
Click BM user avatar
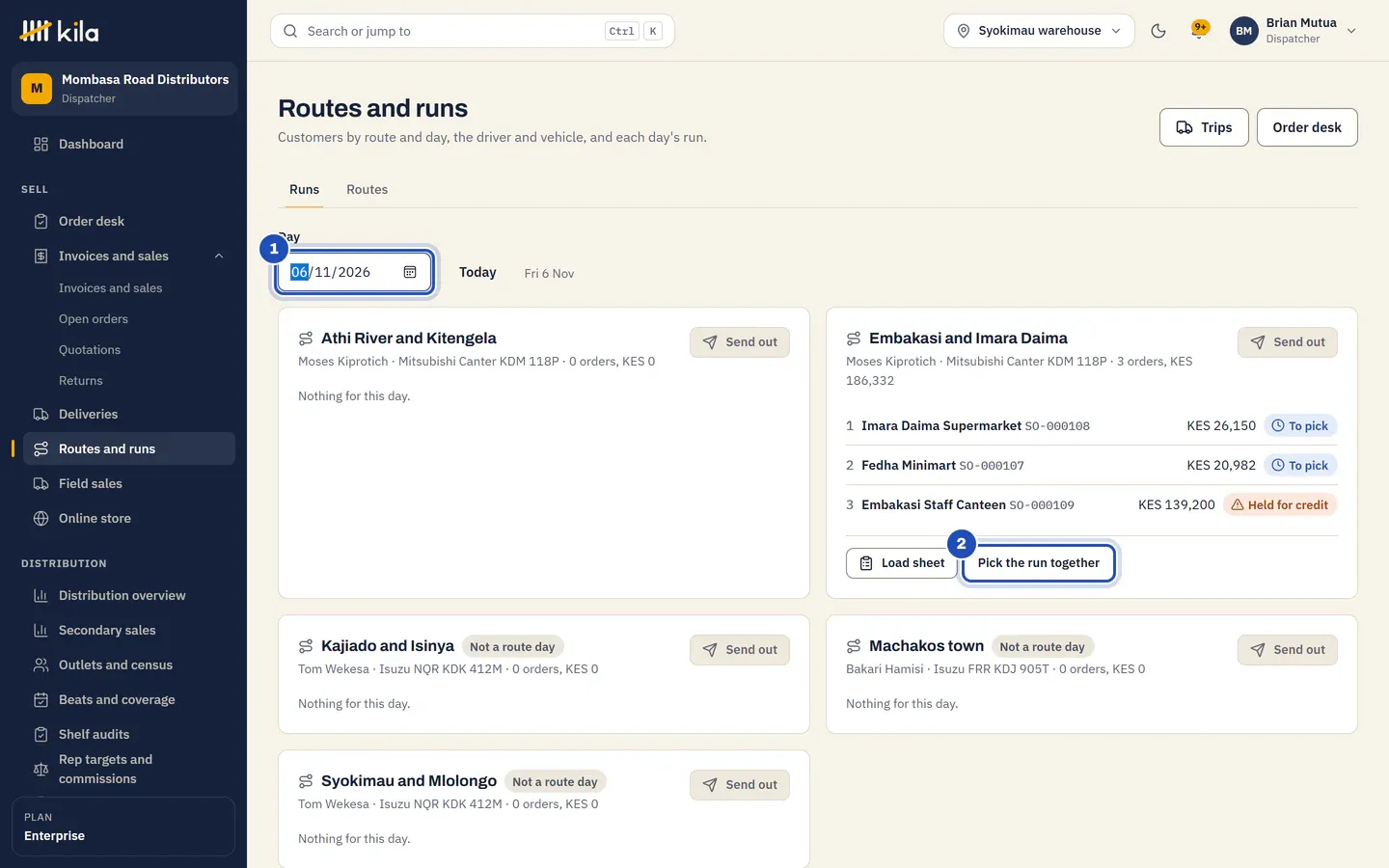pos(1244,31)
